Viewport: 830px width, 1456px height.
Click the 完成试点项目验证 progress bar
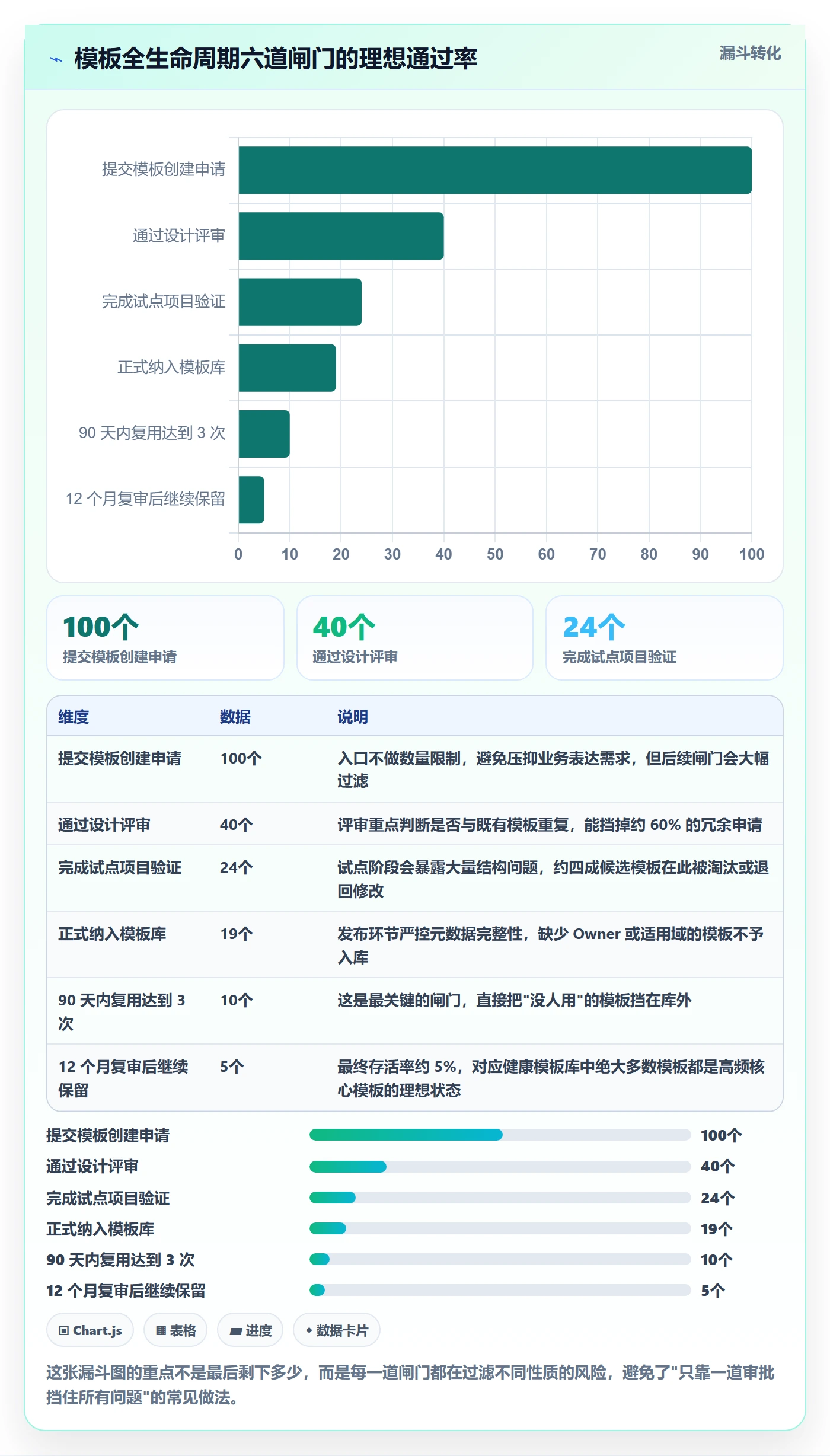click(x=500, y=1198)
